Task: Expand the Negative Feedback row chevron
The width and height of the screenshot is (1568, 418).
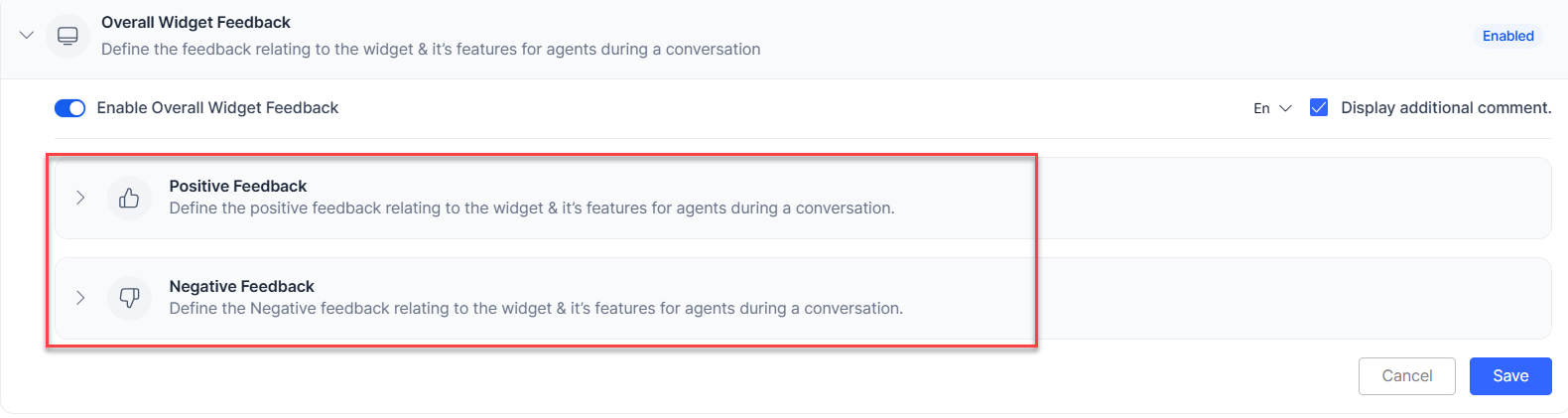Action: tap(80, 298)
